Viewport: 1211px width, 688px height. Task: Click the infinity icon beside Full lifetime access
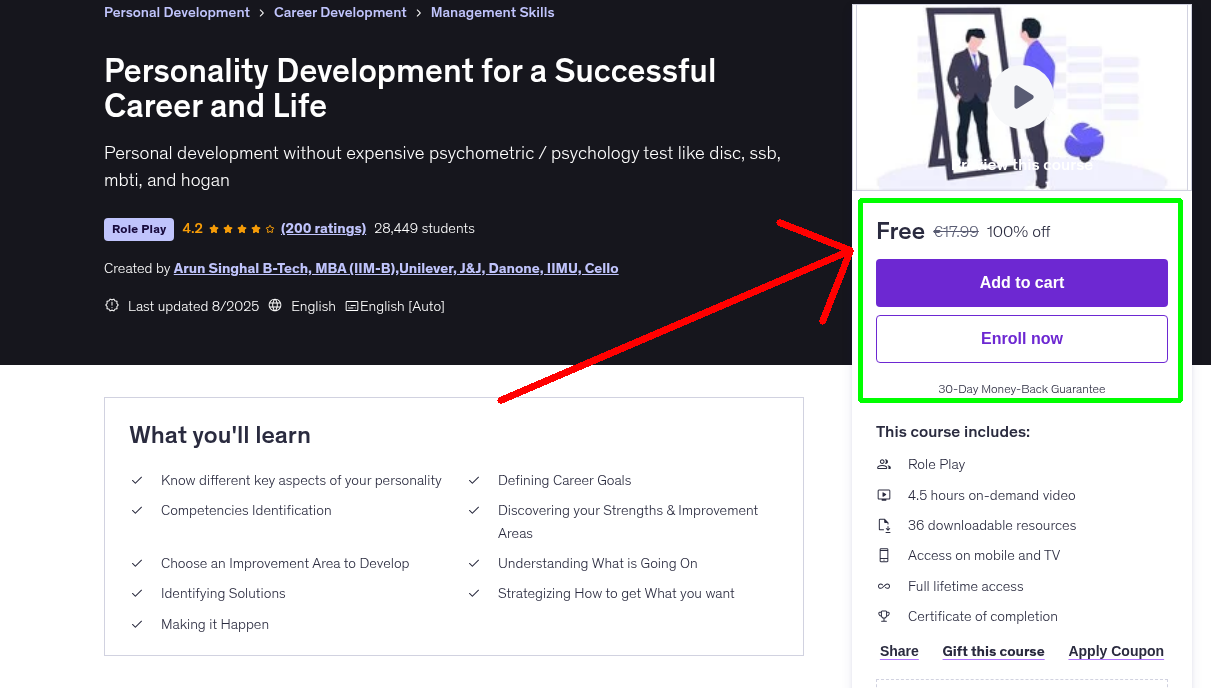point(884,586)
